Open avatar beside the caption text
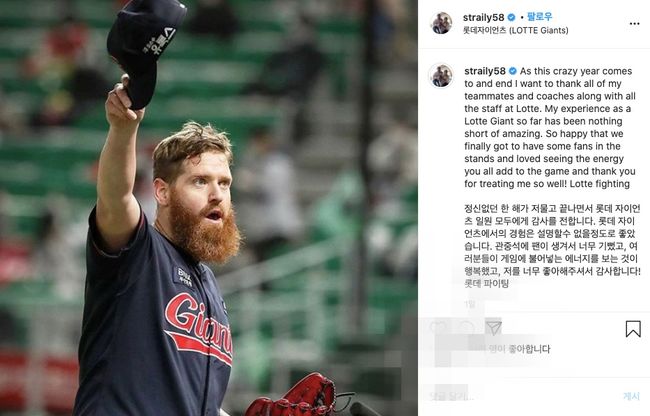 tap(441, 76)
